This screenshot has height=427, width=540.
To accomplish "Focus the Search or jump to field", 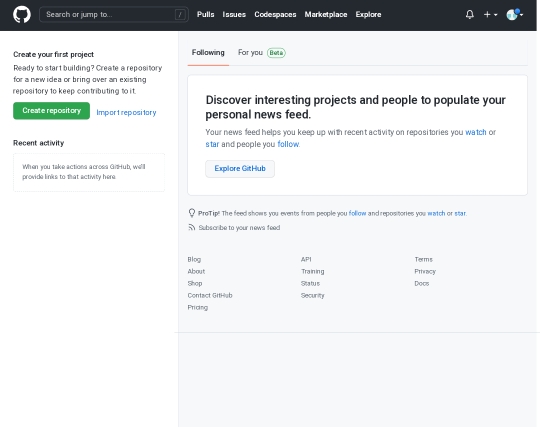I will pos(114,14).
